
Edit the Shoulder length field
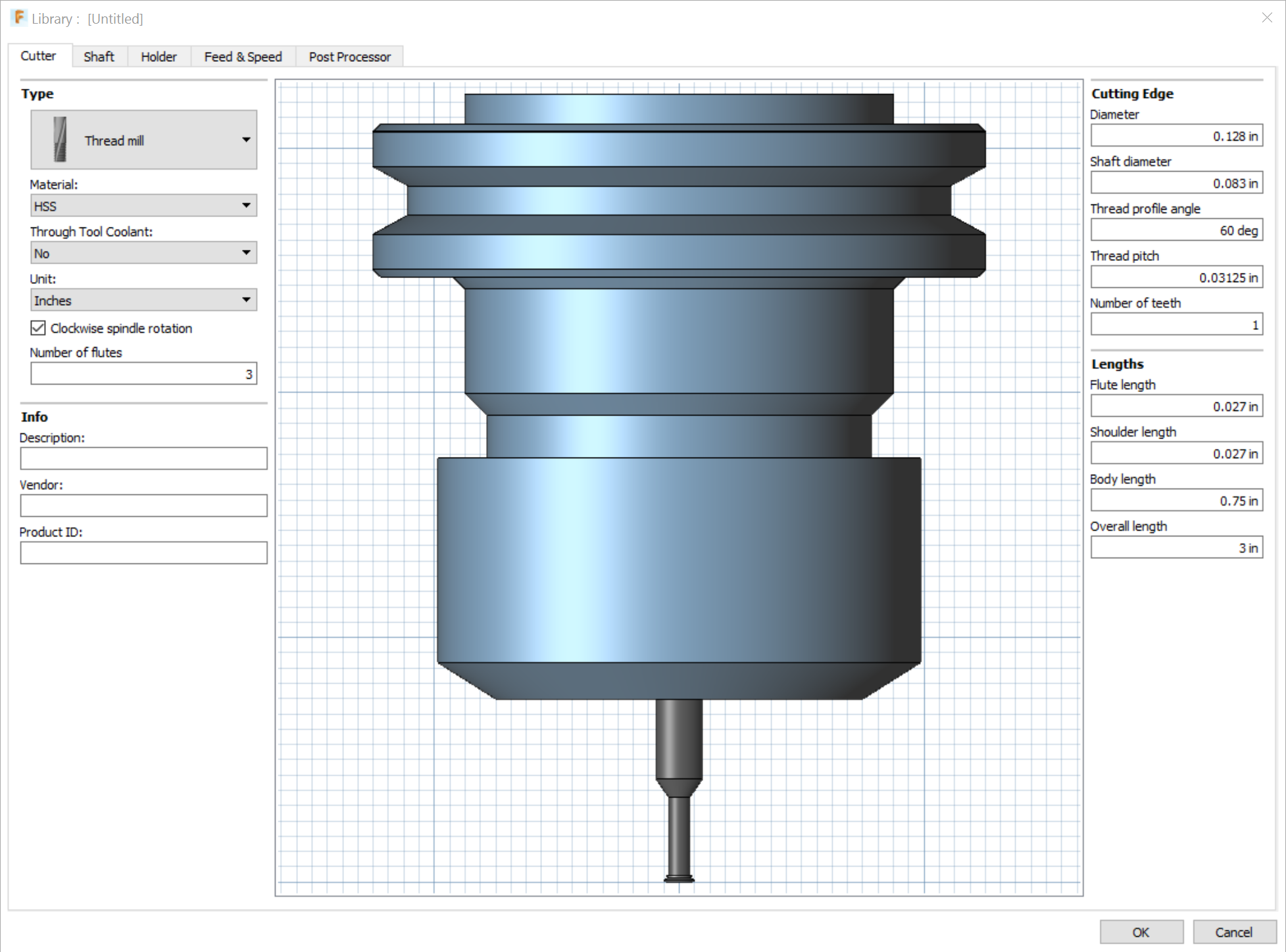[x=1177, y=454]
